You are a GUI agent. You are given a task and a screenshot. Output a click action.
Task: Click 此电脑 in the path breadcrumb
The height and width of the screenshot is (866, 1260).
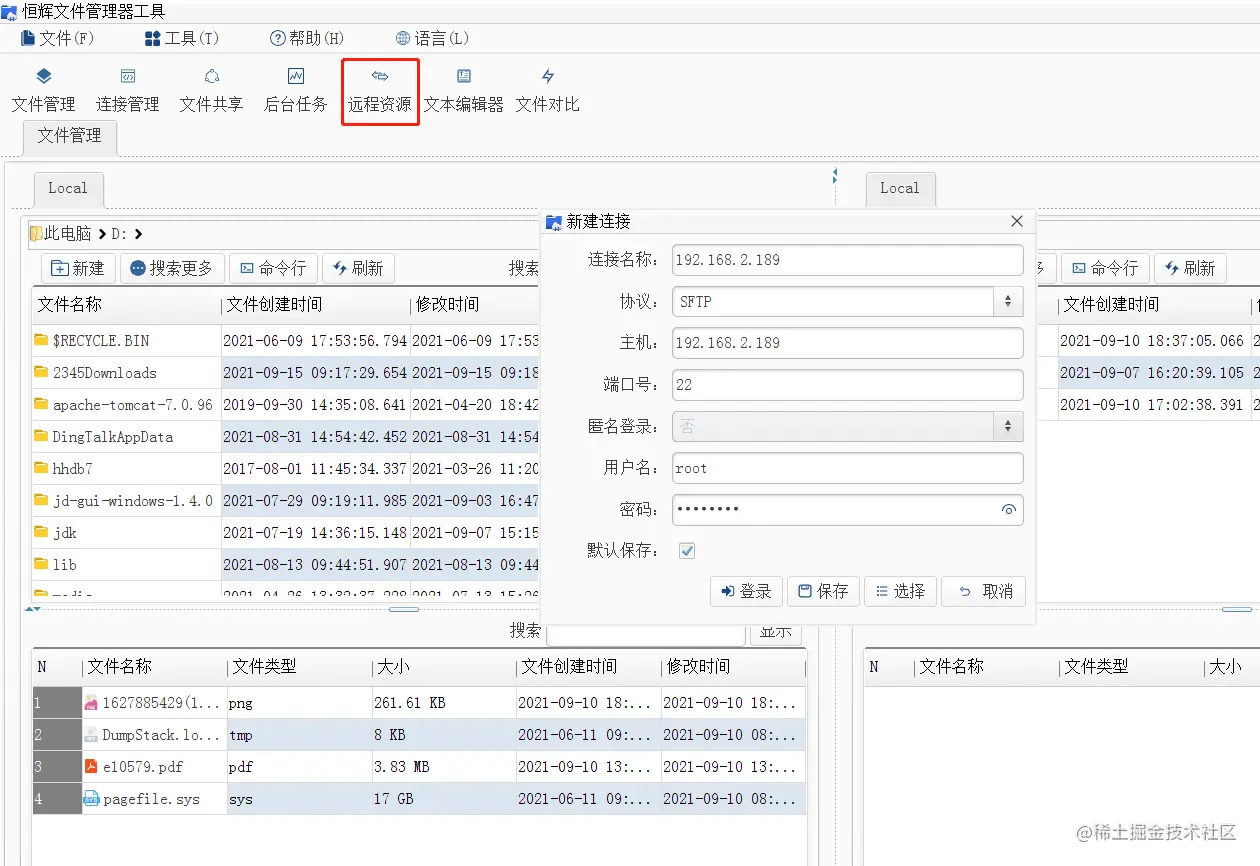[68, 234]
